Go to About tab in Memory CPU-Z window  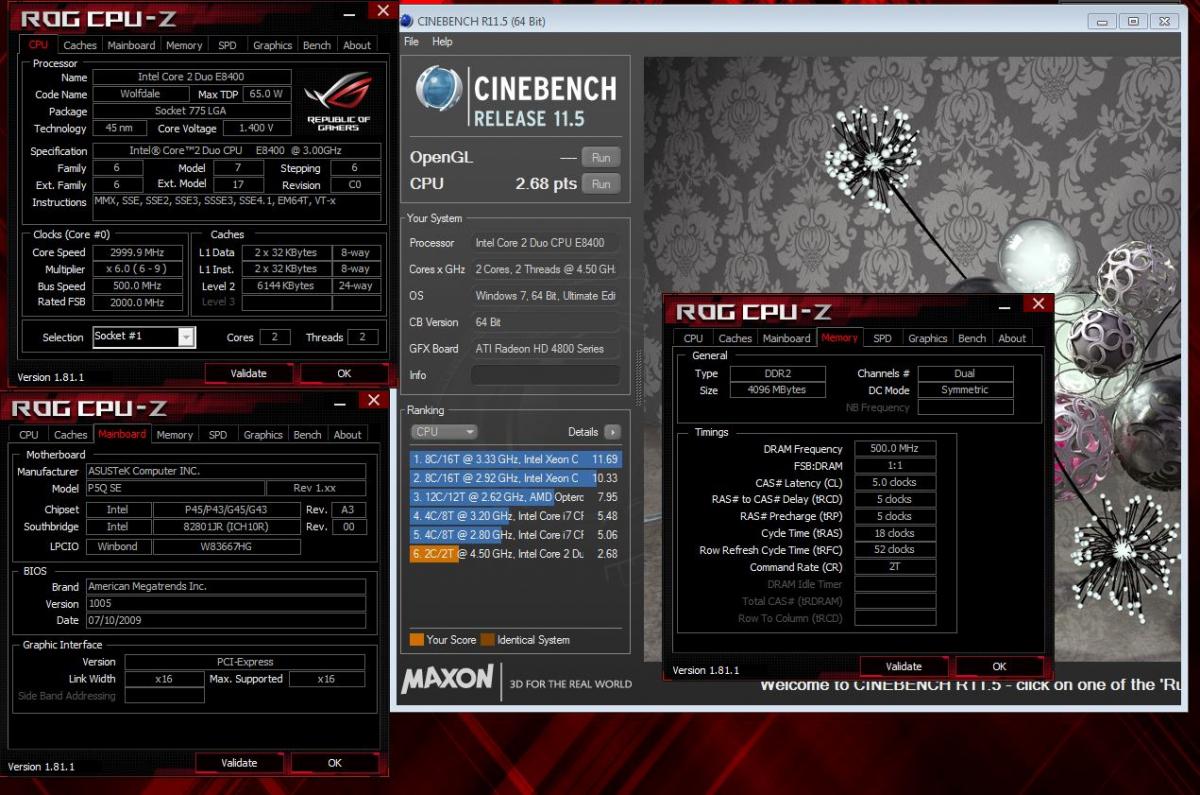point(1012,338)
